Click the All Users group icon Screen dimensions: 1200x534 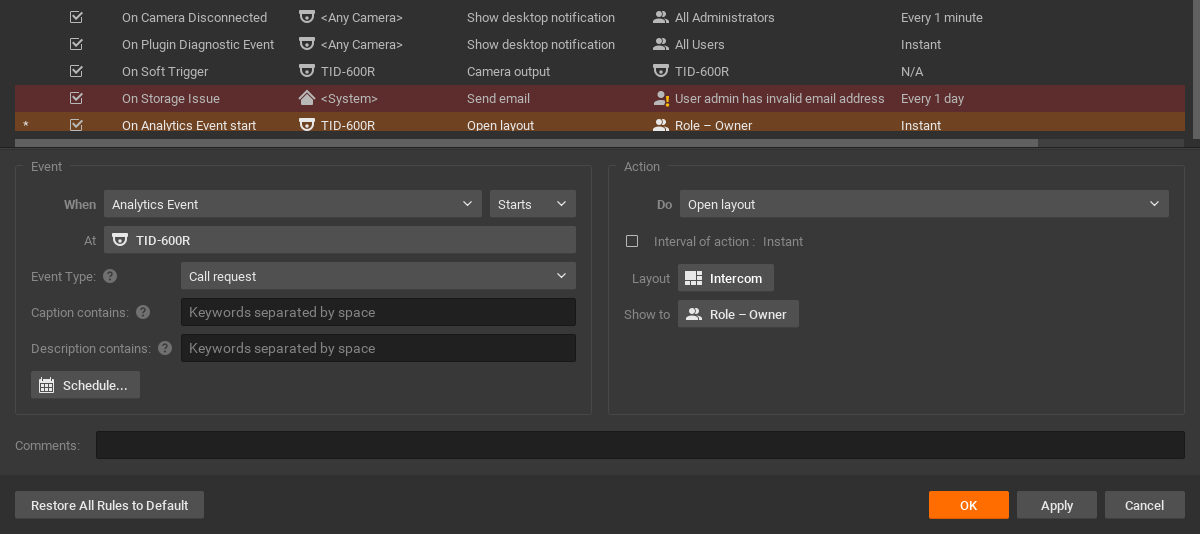tap(660, 44)
